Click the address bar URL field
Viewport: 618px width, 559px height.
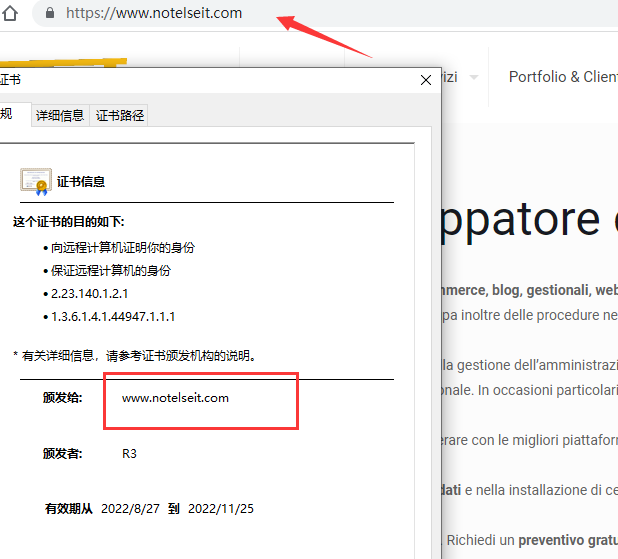point(325,13)
